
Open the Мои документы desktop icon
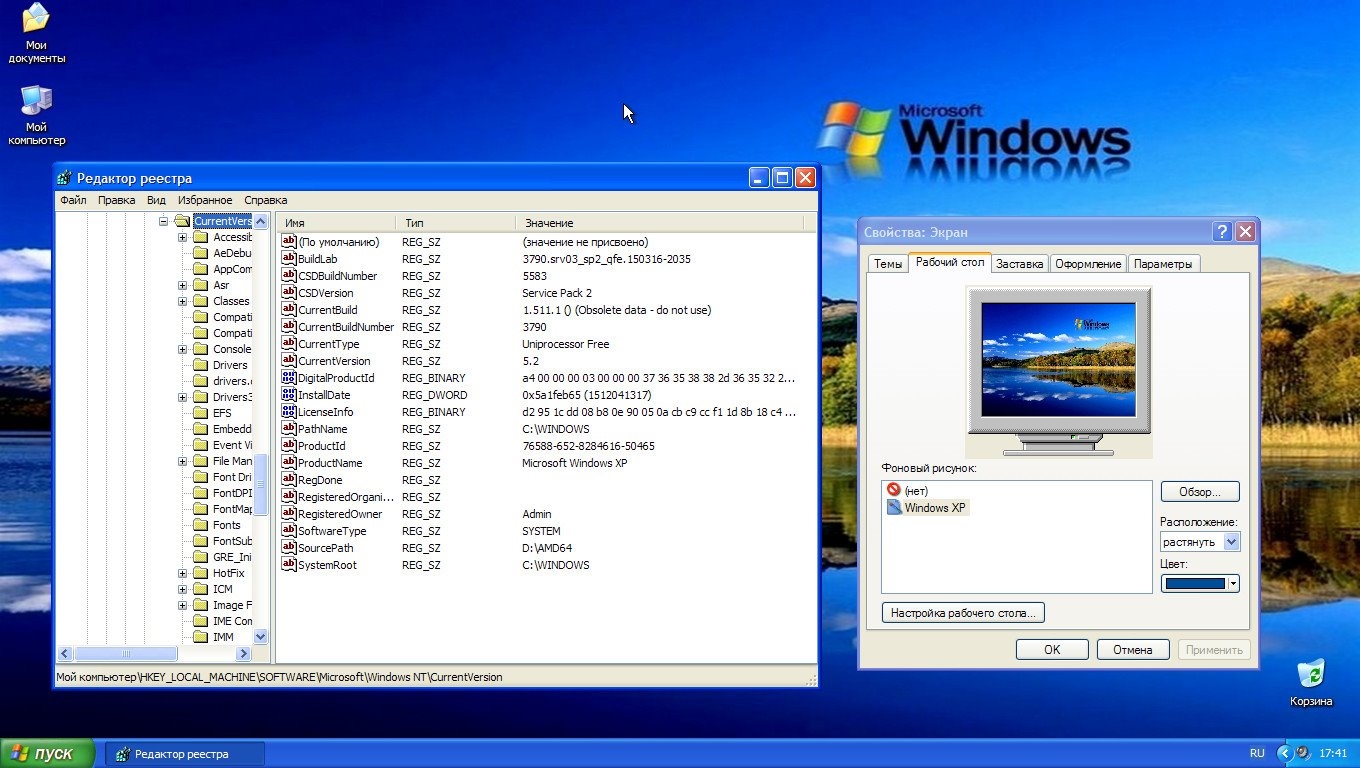pyautogui.click(x=36, y=19)
